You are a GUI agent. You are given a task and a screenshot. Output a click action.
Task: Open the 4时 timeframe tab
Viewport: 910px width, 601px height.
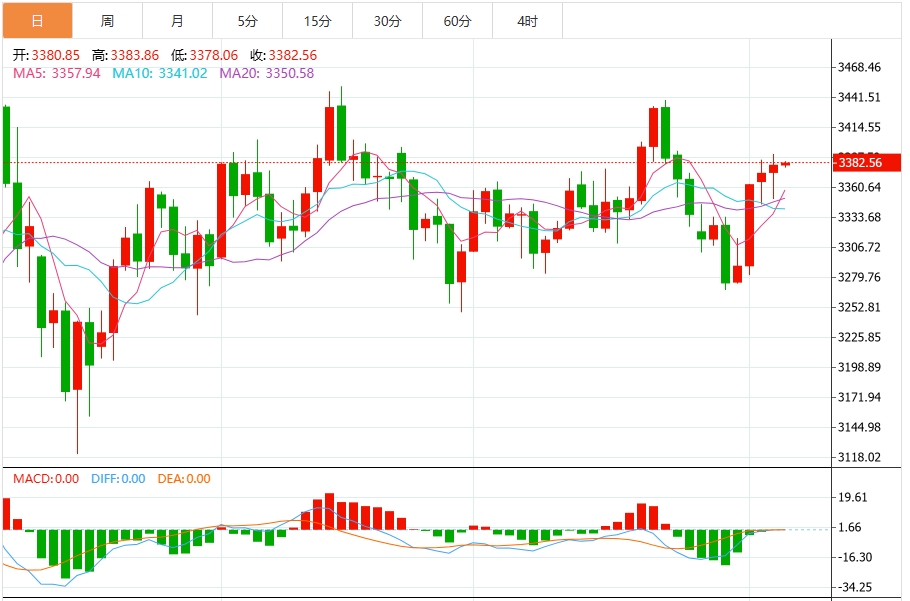tap(528, 21)
